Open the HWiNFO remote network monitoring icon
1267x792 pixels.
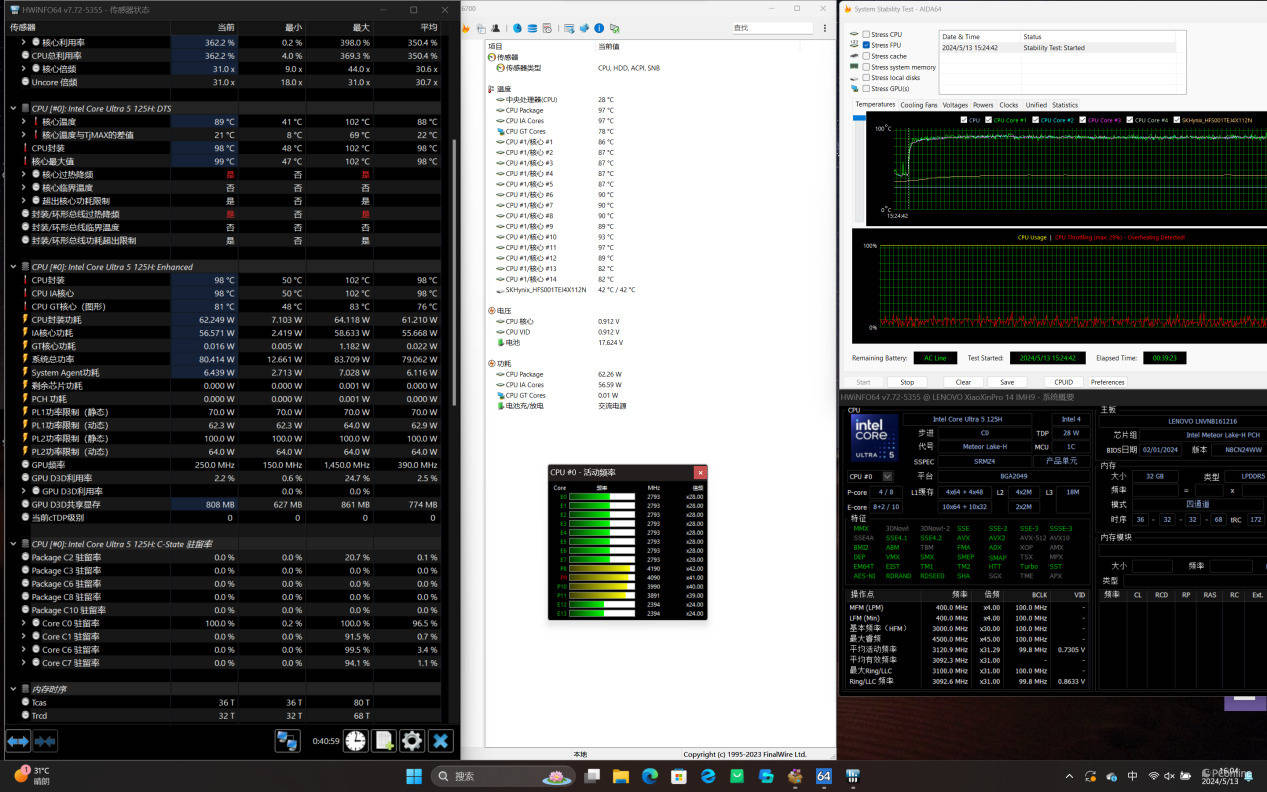pos(288,741)
